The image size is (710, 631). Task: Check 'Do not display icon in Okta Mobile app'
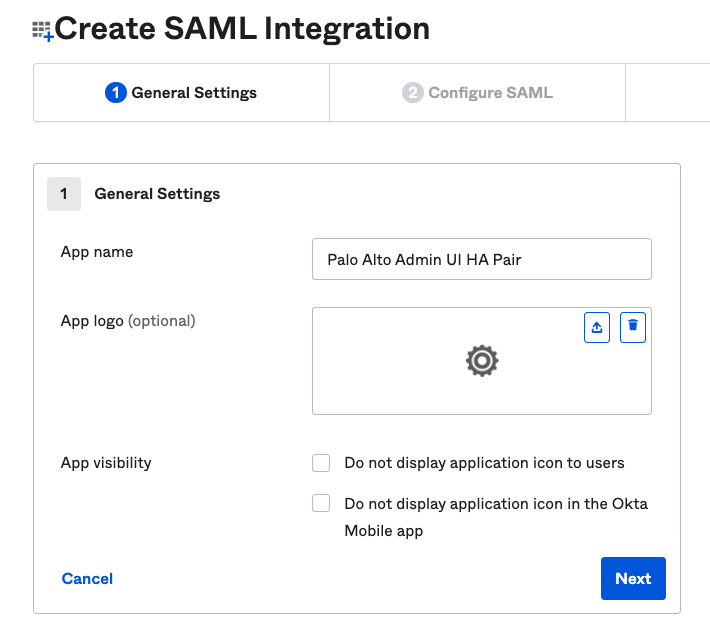(x=321, y=503)
